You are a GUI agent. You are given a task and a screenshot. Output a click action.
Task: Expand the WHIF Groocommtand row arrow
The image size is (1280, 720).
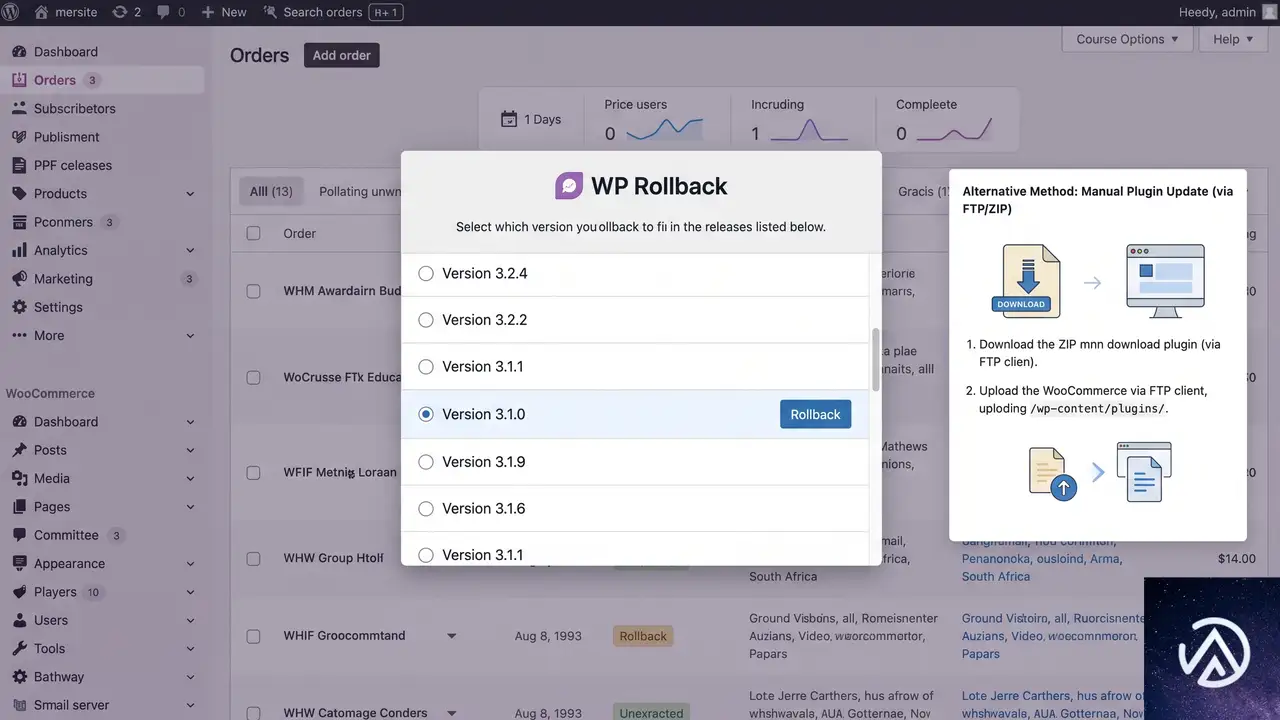(x=451, y=636)
